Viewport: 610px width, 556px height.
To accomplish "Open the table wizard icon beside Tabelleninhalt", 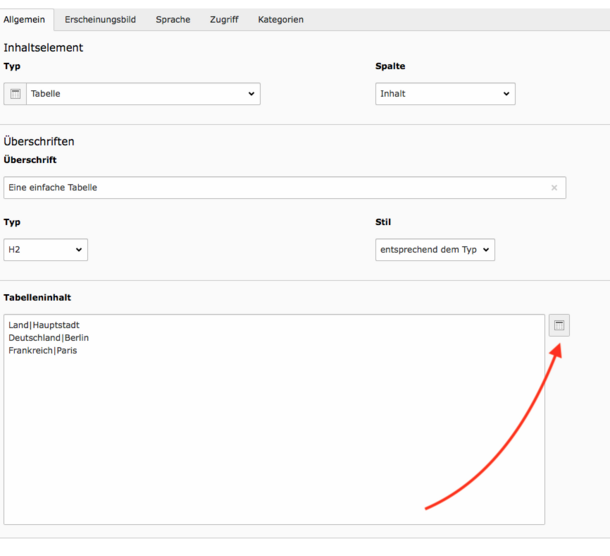I will point(559,325).
